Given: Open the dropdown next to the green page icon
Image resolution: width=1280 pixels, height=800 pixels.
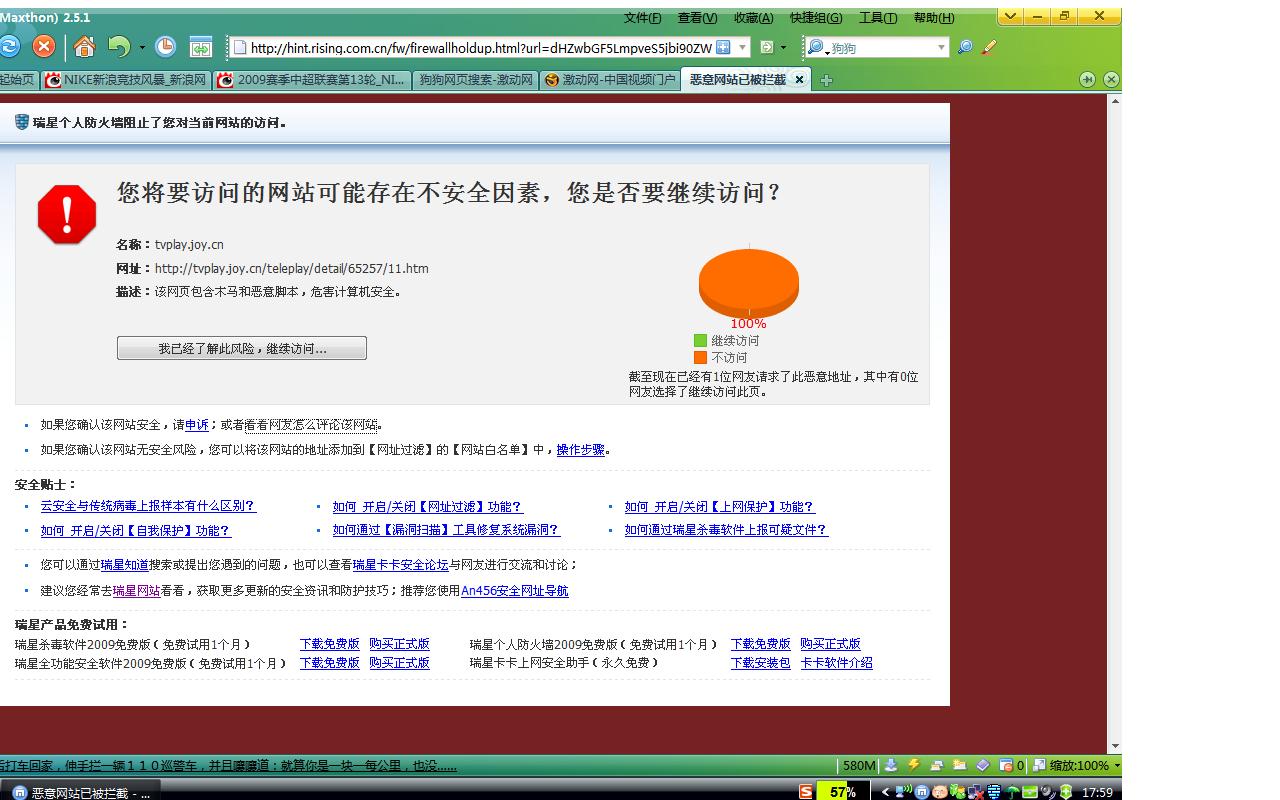Looking at the screenshot, I should pyautogui.click(x=783, y=47).
